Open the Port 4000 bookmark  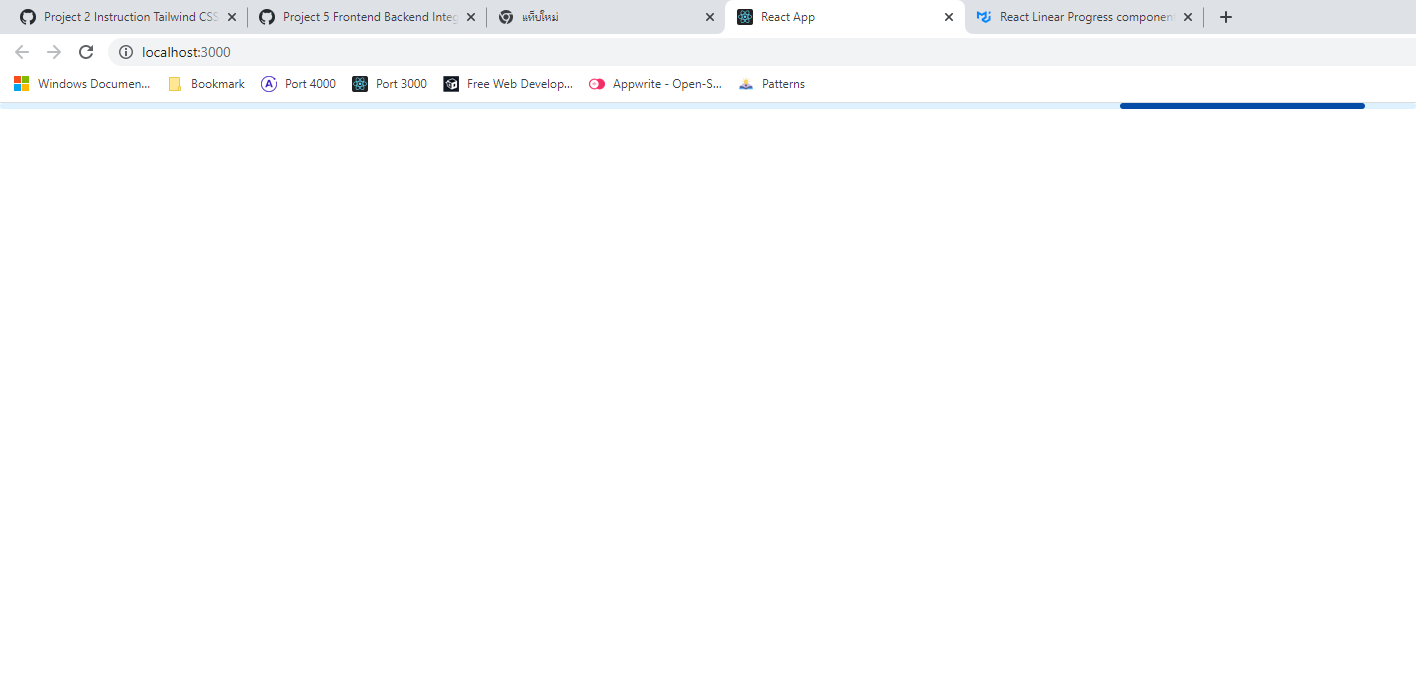tap(298, 84)
